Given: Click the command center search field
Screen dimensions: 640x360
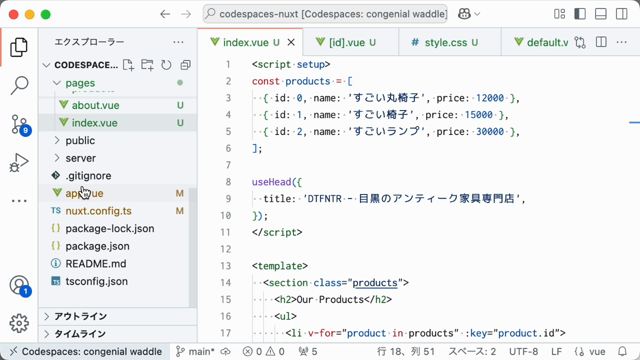Looking at the screenshot, I should 325,14.
